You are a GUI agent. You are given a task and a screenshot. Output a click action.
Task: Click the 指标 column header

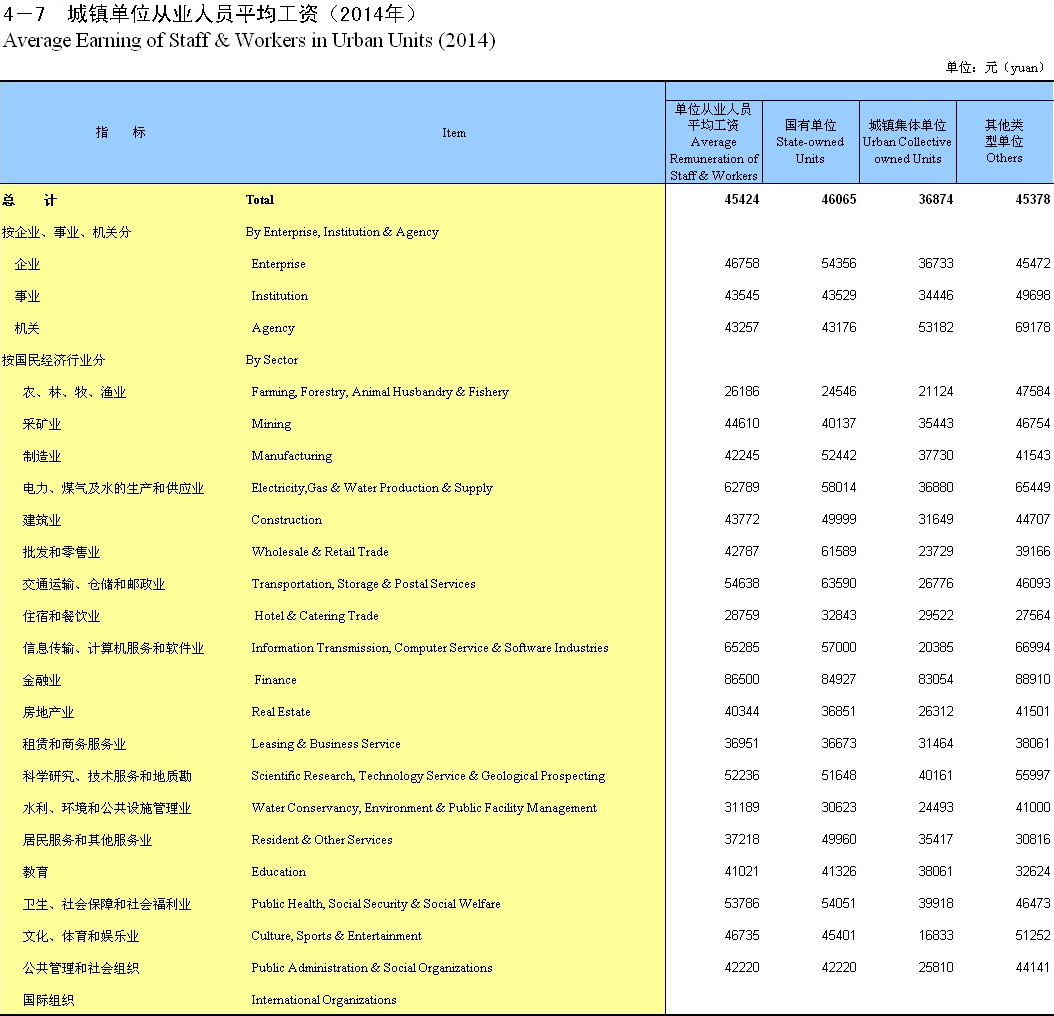click(x=120, y=132)
